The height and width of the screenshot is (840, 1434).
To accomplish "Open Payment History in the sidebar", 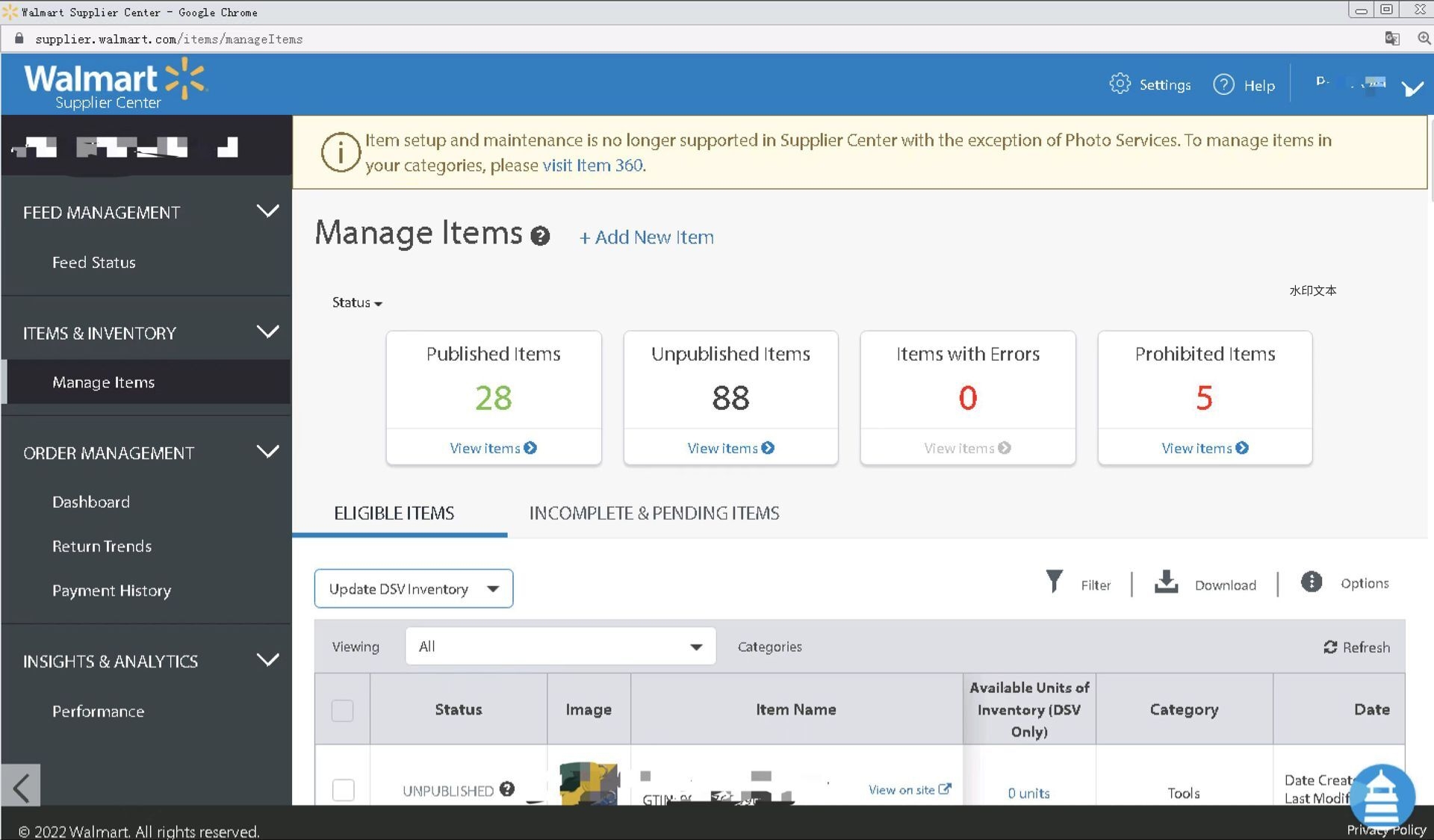I will [111, 591].
